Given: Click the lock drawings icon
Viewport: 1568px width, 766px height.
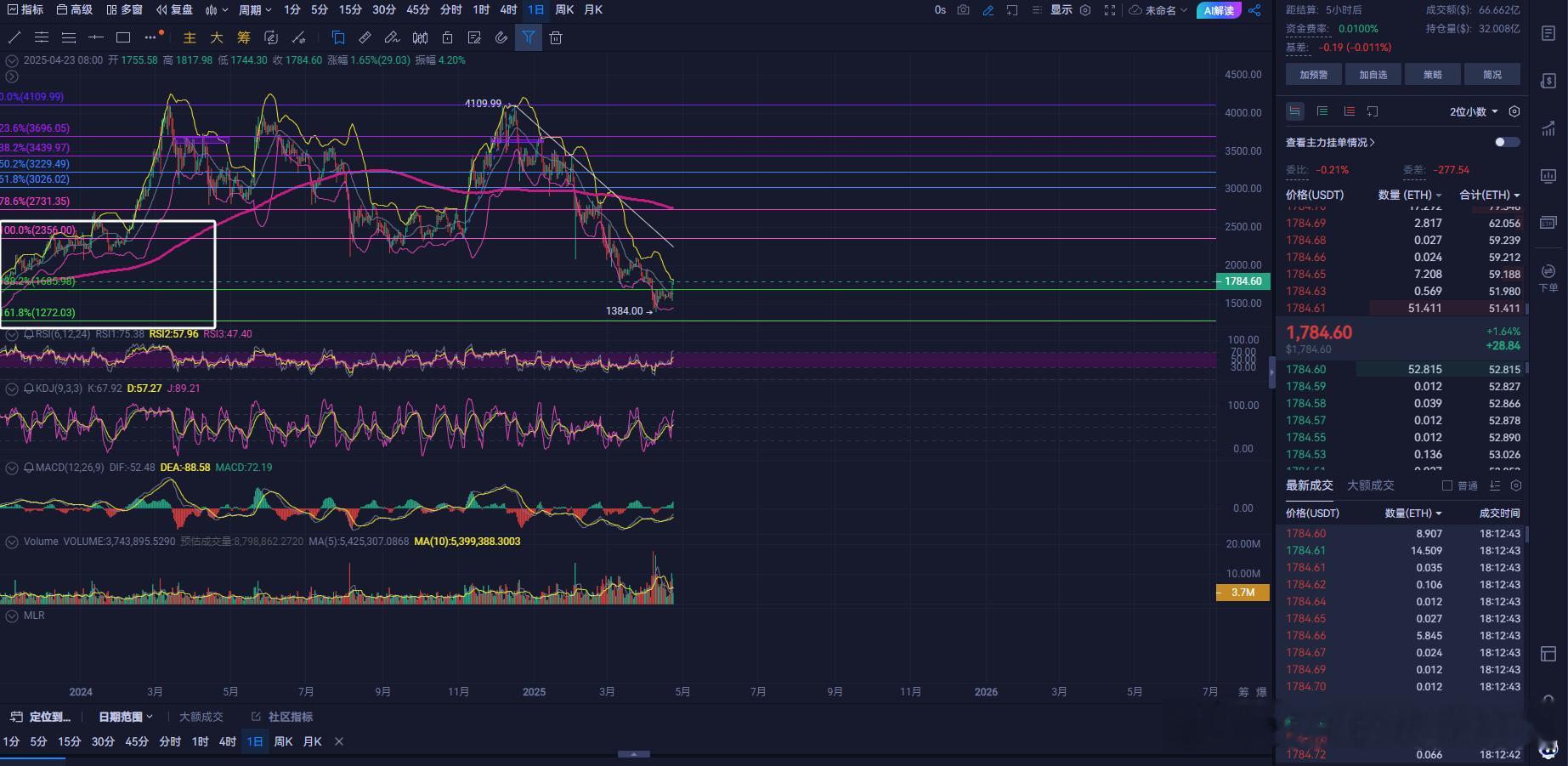Looking at the screenshot, I should point(447,37).
